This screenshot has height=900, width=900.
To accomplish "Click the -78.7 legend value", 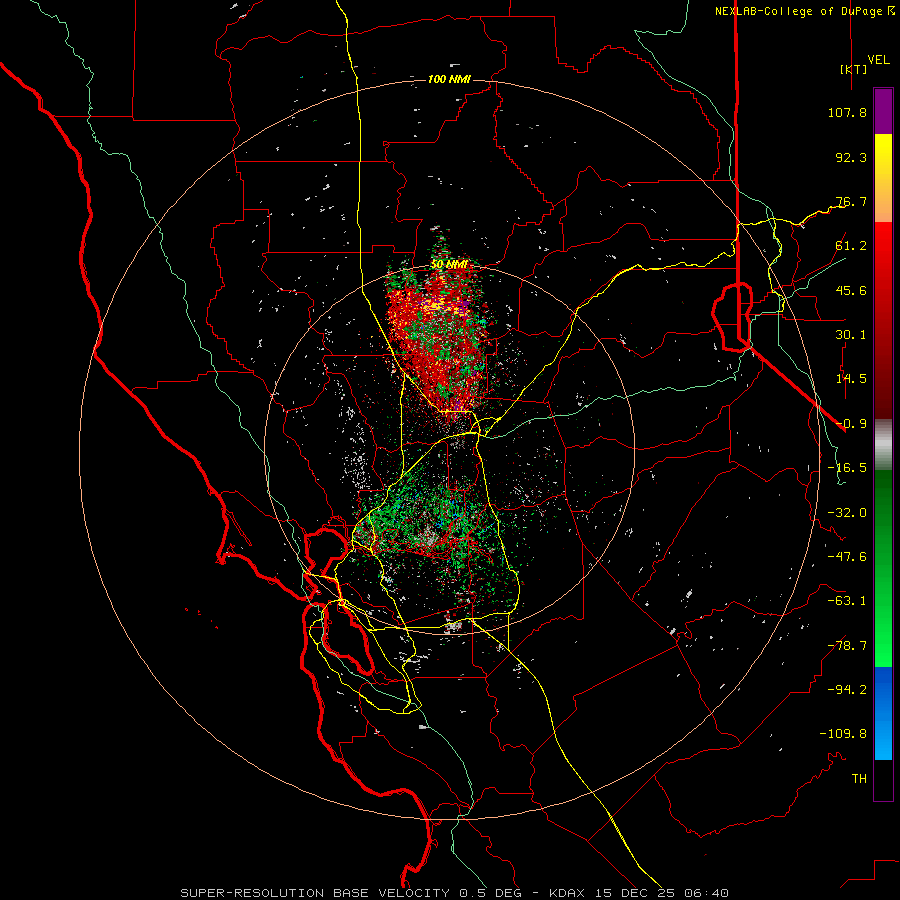I will point(847,646).
